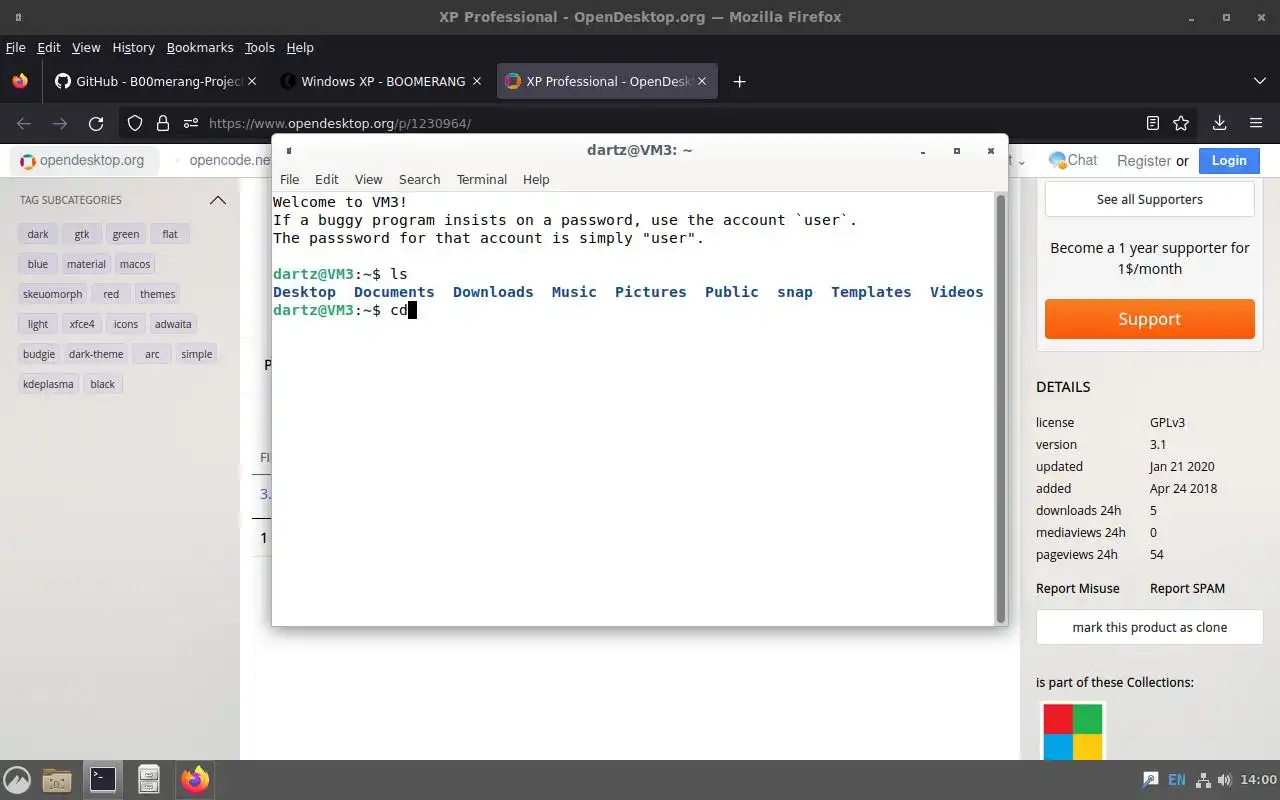Open the Downloads arrow icon
The image size is (1280, 800).
[x=1219, y=123]
